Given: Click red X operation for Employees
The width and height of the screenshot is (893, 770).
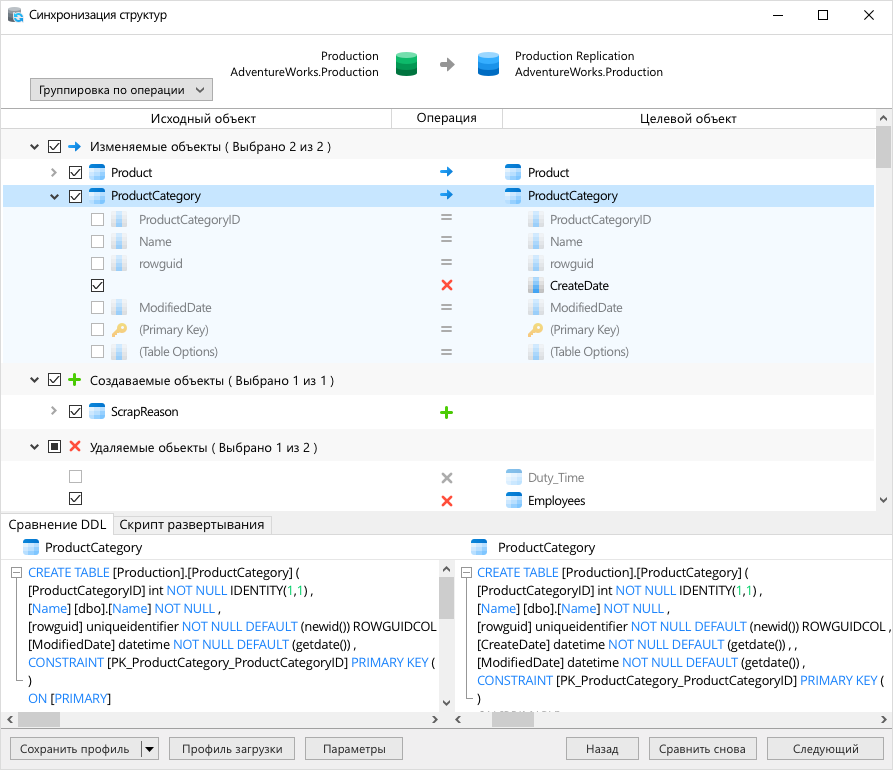Looking at the screenshot, I should (447, 501).
